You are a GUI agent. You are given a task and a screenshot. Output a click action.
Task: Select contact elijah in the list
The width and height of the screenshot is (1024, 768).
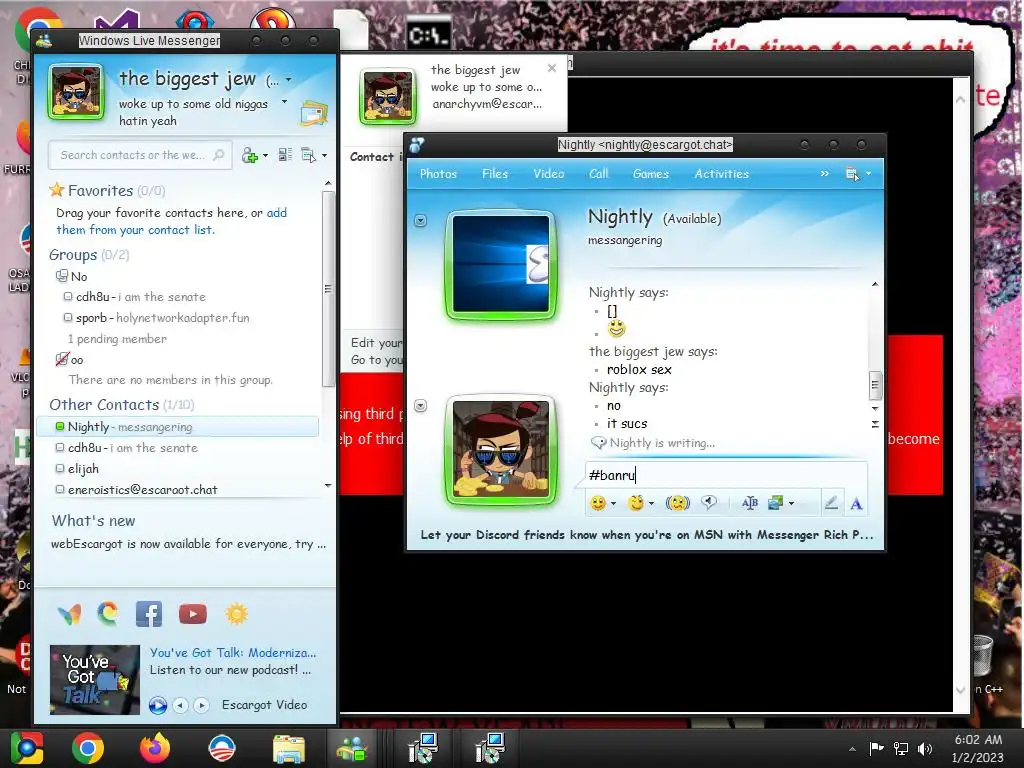(x=83, y=468)
